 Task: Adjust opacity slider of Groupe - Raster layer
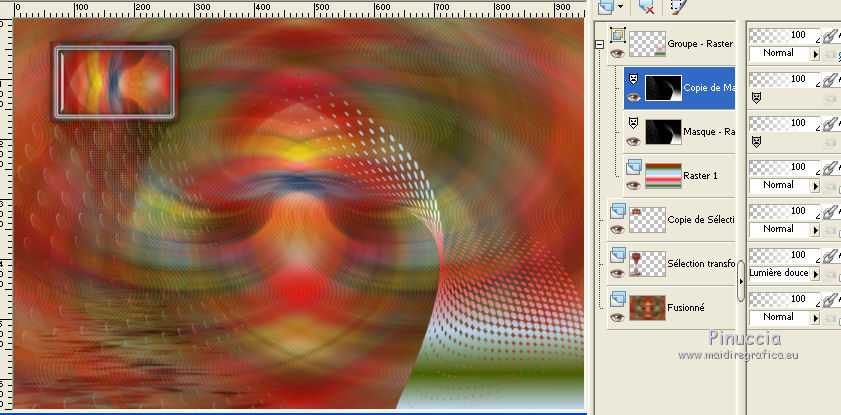tap(784, 35)
